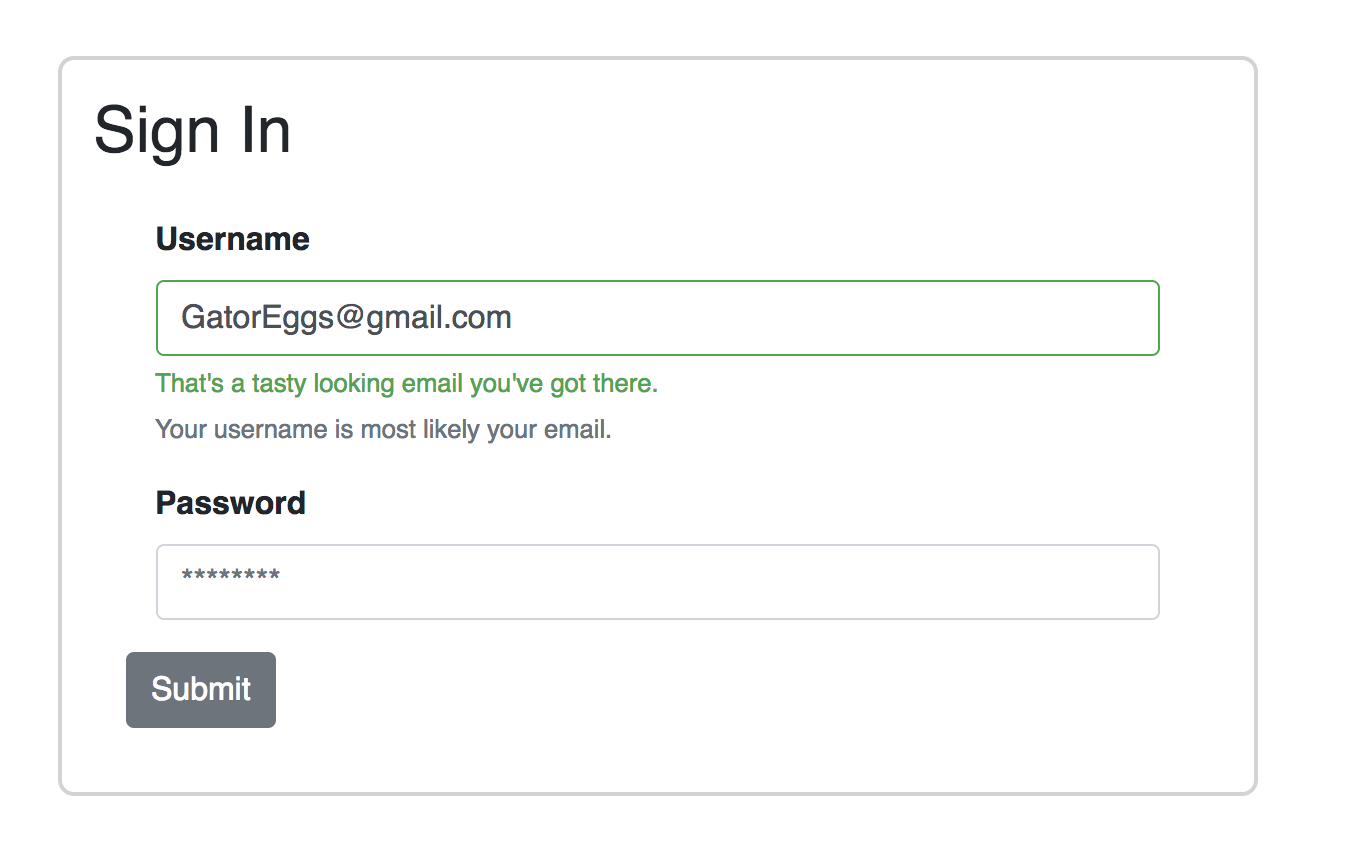Image resolution: width=1358 pixels, height=864 pixels.
Task: Click the Submit button
Action: 201,690
